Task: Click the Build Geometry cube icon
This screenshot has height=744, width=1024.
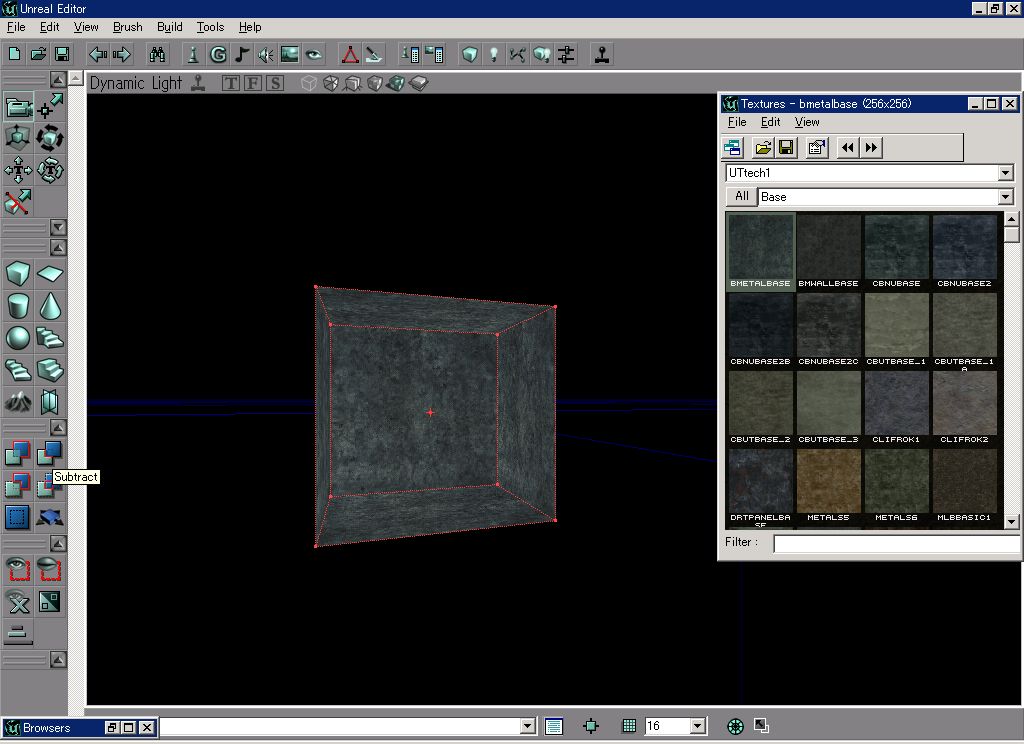Action: click(469, 55)
